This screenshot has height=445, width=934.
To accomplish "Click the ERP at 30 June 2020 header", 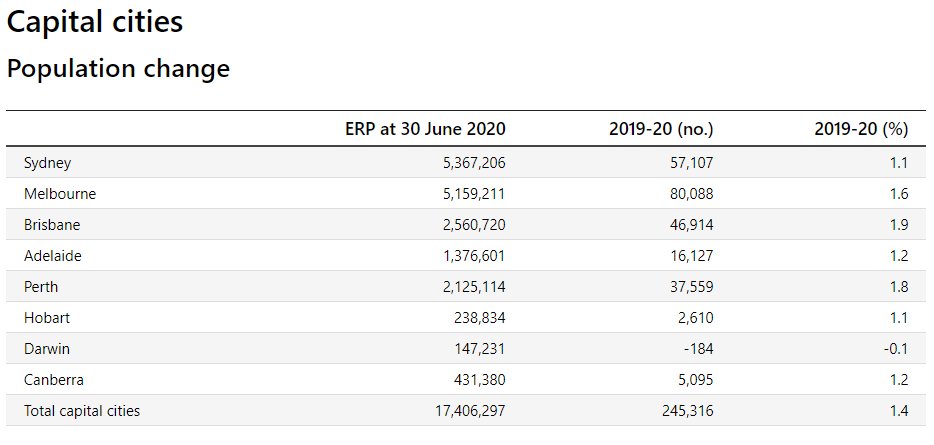I will point(425,129).
